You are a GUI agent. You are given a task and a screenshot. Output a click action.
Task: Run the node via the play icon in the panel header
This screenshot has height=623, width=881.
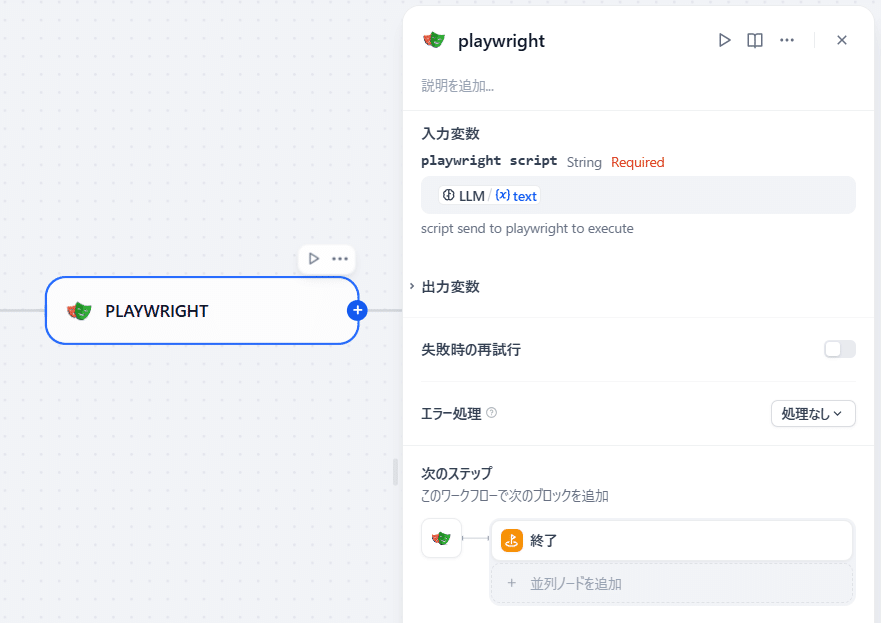pyautogui.click(x=724, y=40)
